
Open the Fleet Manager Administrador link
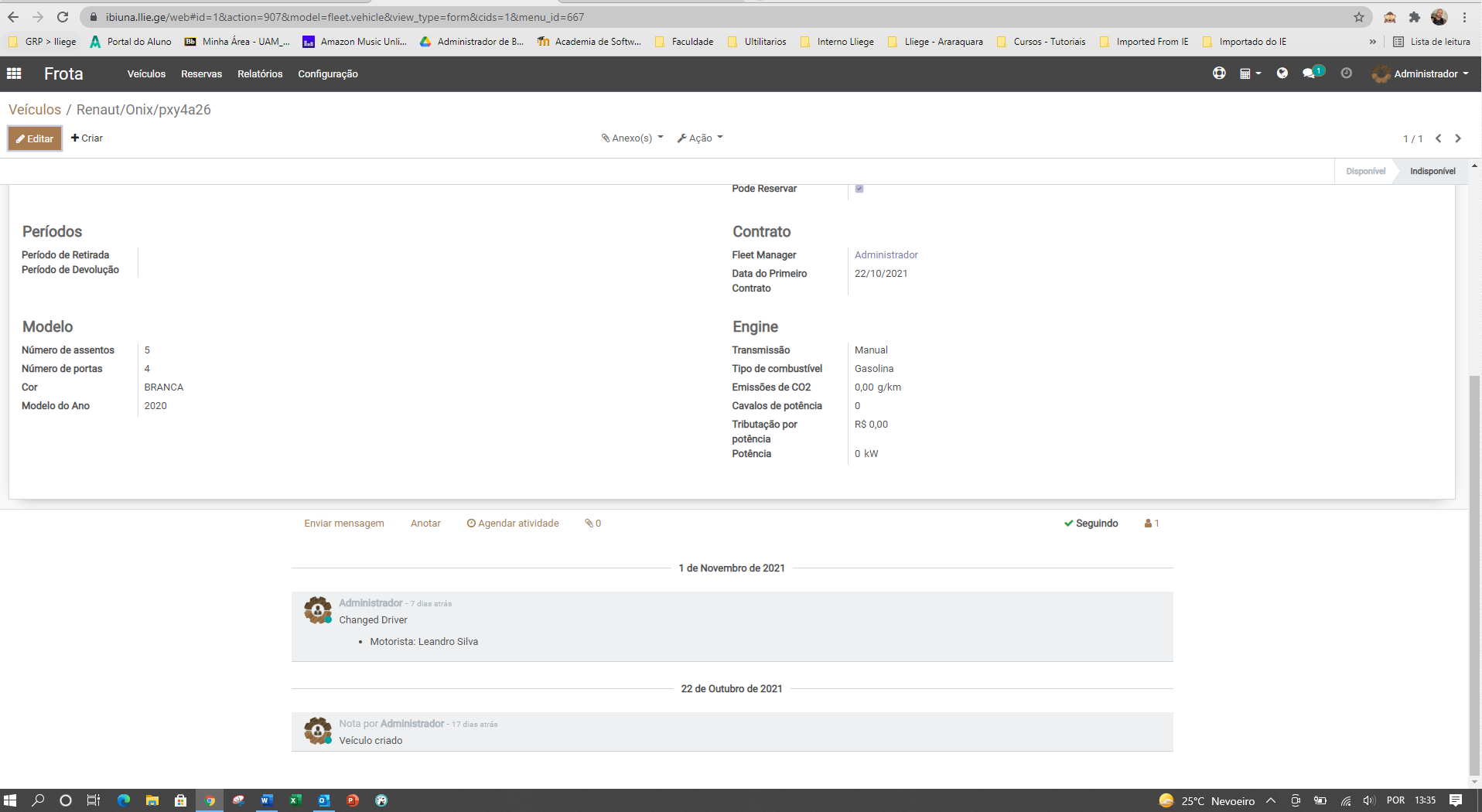886,255
